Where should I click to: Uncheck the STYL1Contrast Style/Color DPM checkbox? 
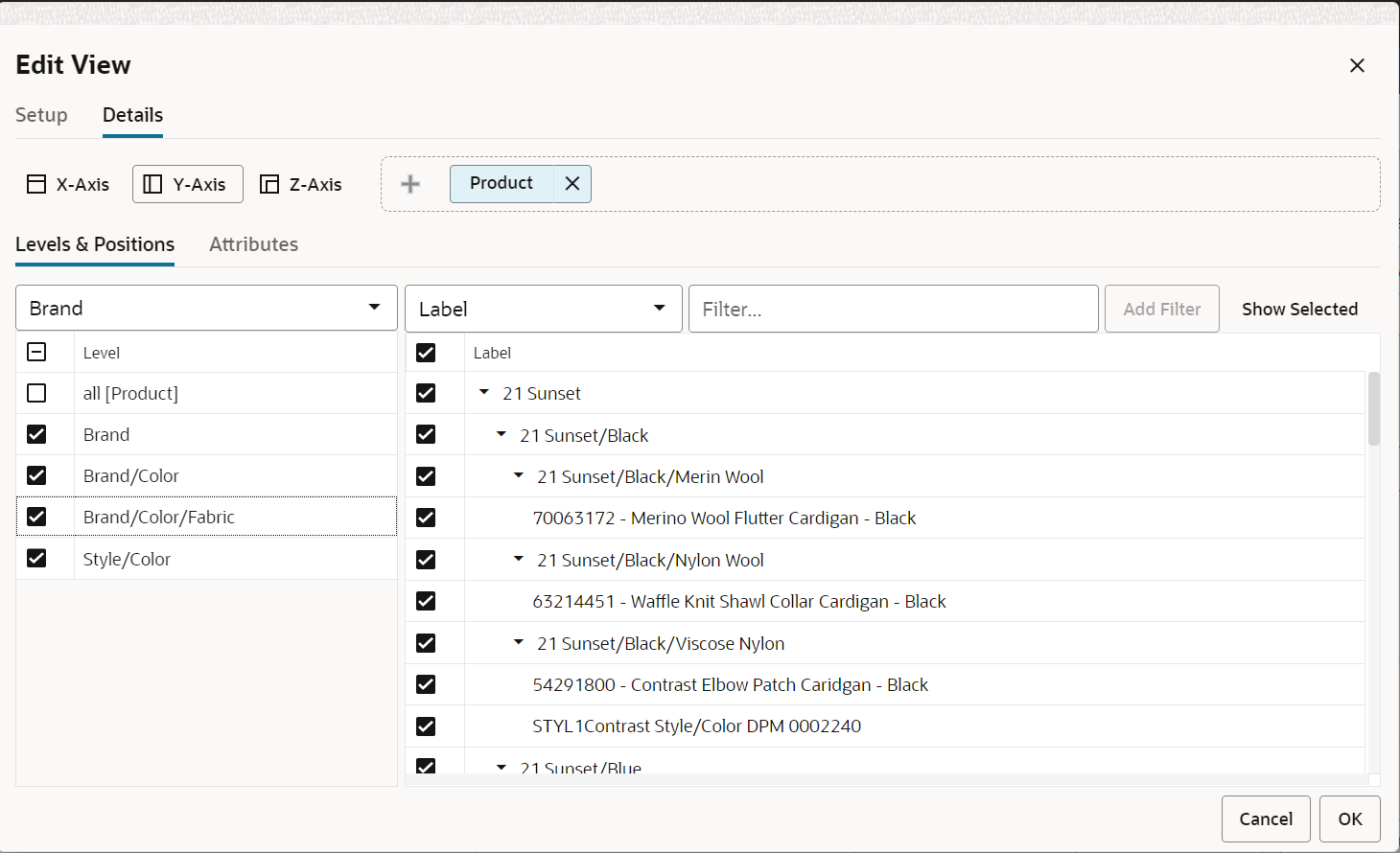point(426,726)
